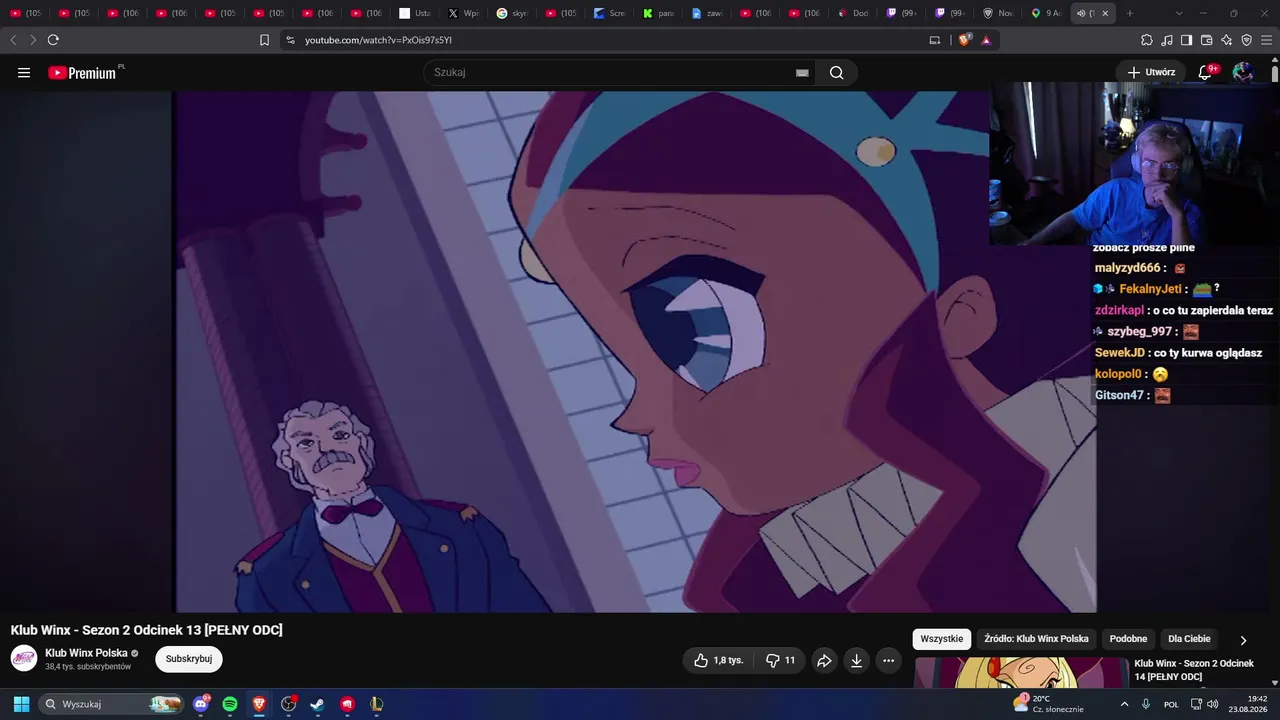Open the on-screen keyboard in search box

pos(802,73)
